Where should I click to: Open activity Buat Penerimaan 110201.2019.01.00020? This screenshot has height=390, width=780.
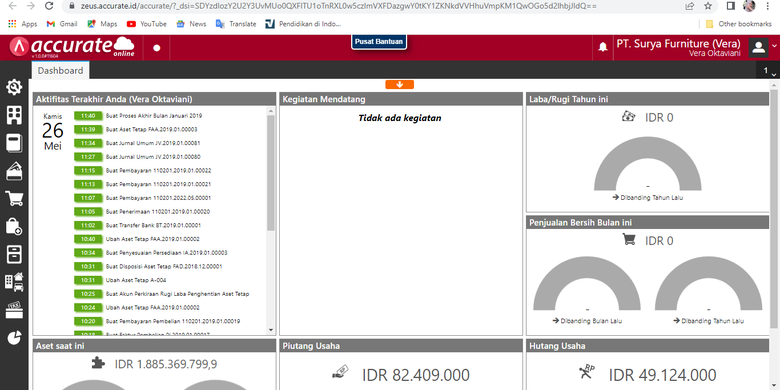click(158, 211)
